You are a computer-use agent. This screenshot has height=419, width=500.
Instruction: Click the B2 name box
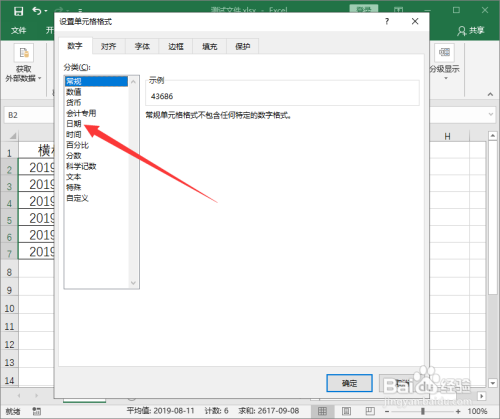28,115
